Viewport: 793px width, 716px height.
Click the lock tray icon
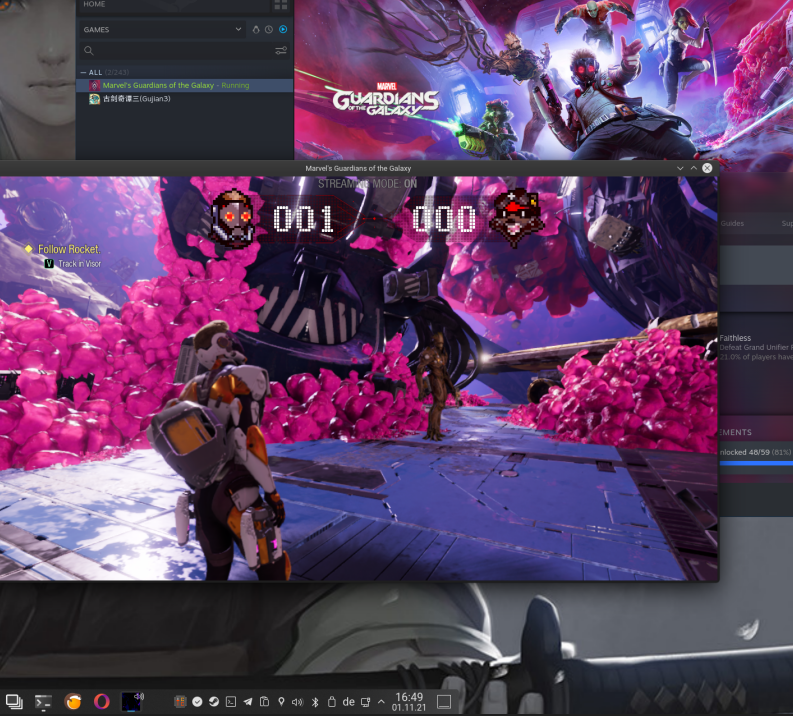[x=332, y=701]
